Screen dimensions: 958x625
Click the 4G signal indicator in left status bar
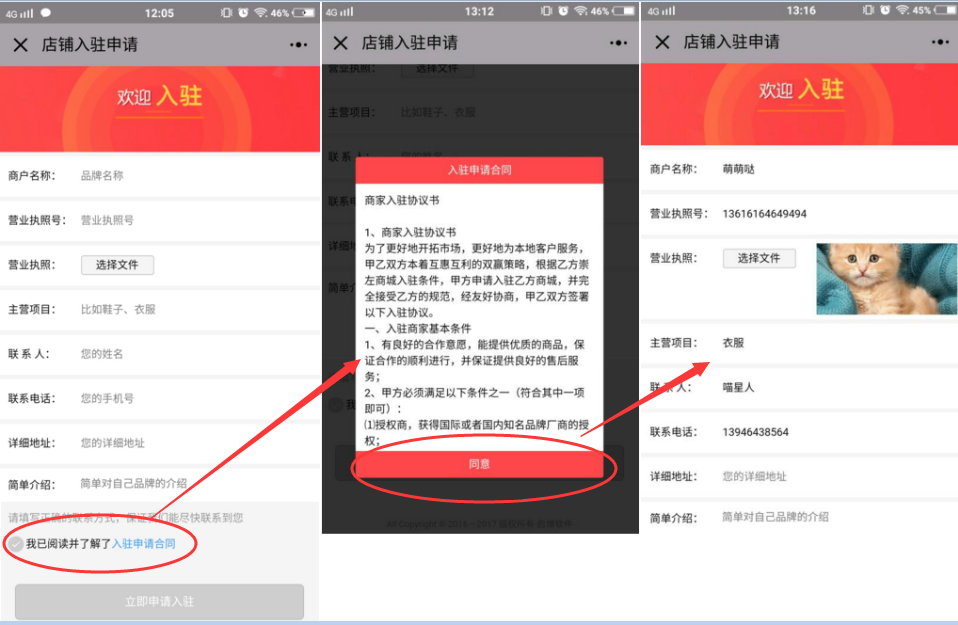tap(18, 13)
